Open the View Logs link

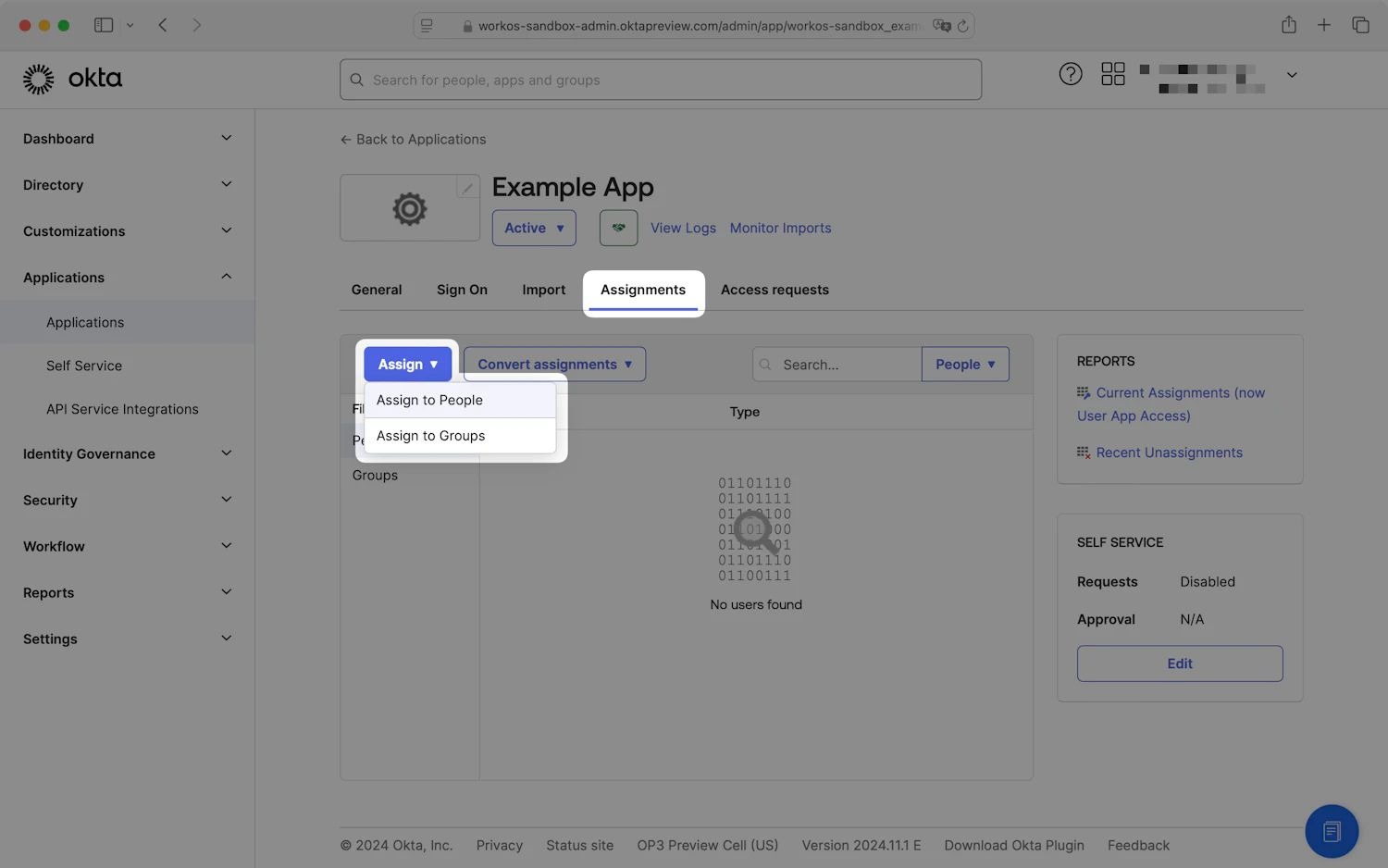tap(683, 228)
